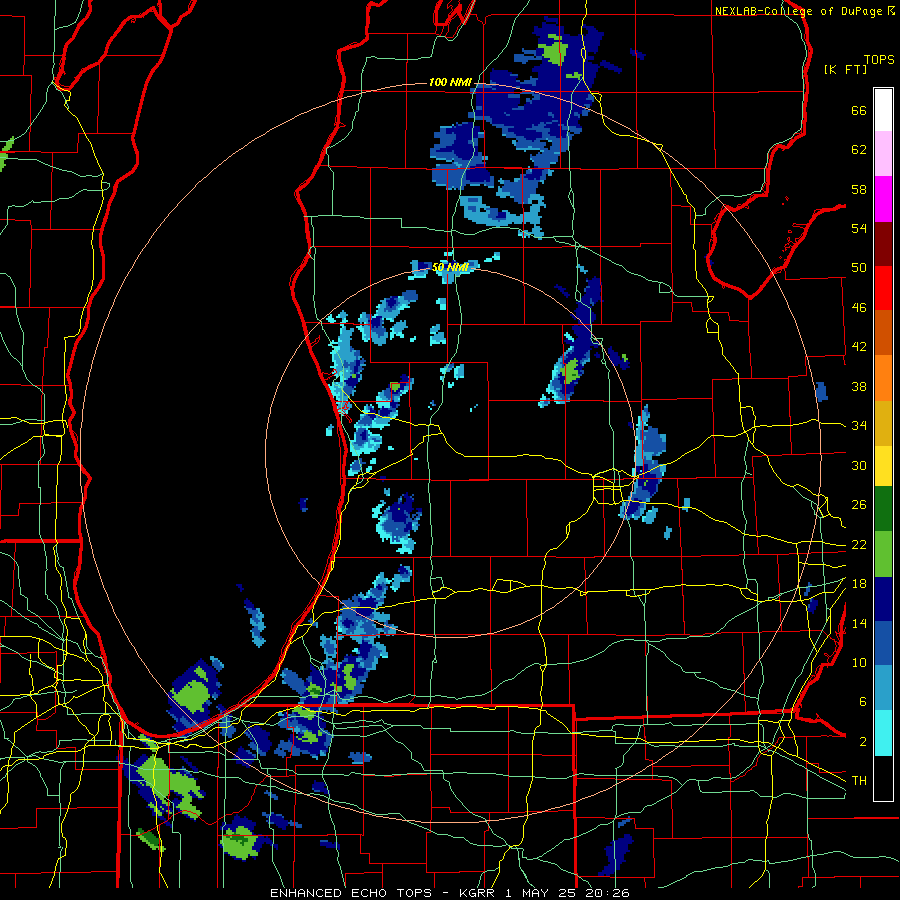This screenshot has width=900, height=900.
Task: Click the cyan legend swatch
Action: (883, 733)
